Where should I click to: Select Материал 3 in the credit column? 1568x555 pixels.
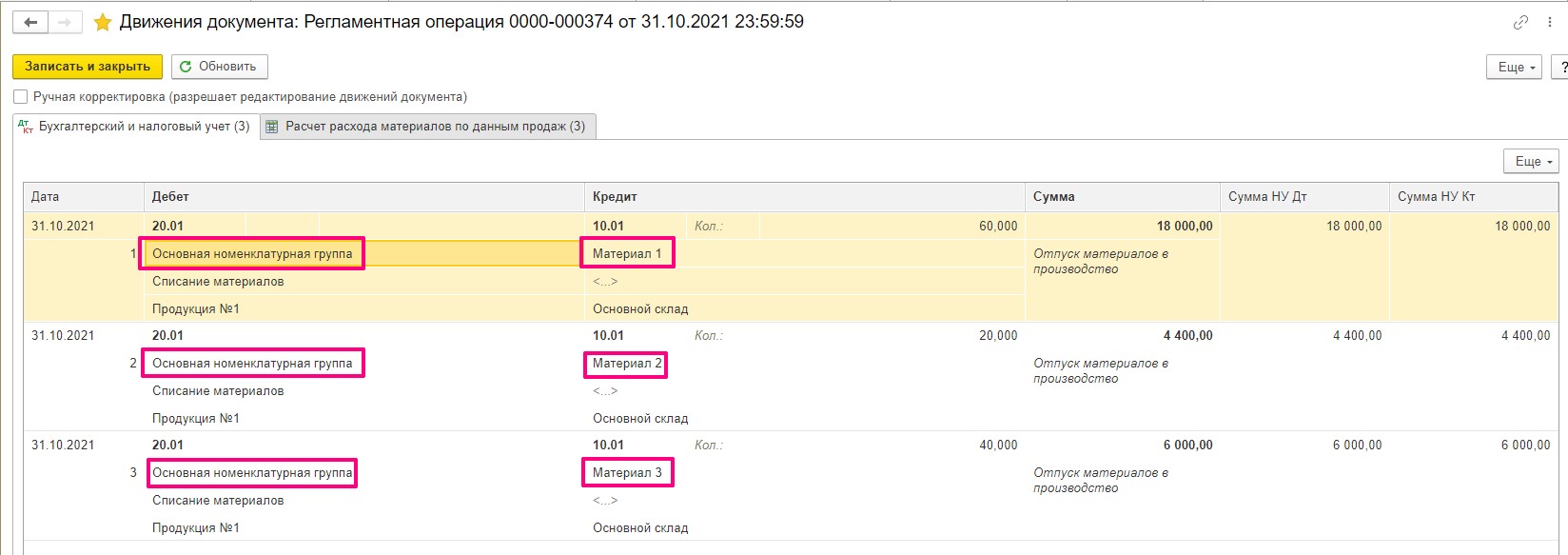627,473
